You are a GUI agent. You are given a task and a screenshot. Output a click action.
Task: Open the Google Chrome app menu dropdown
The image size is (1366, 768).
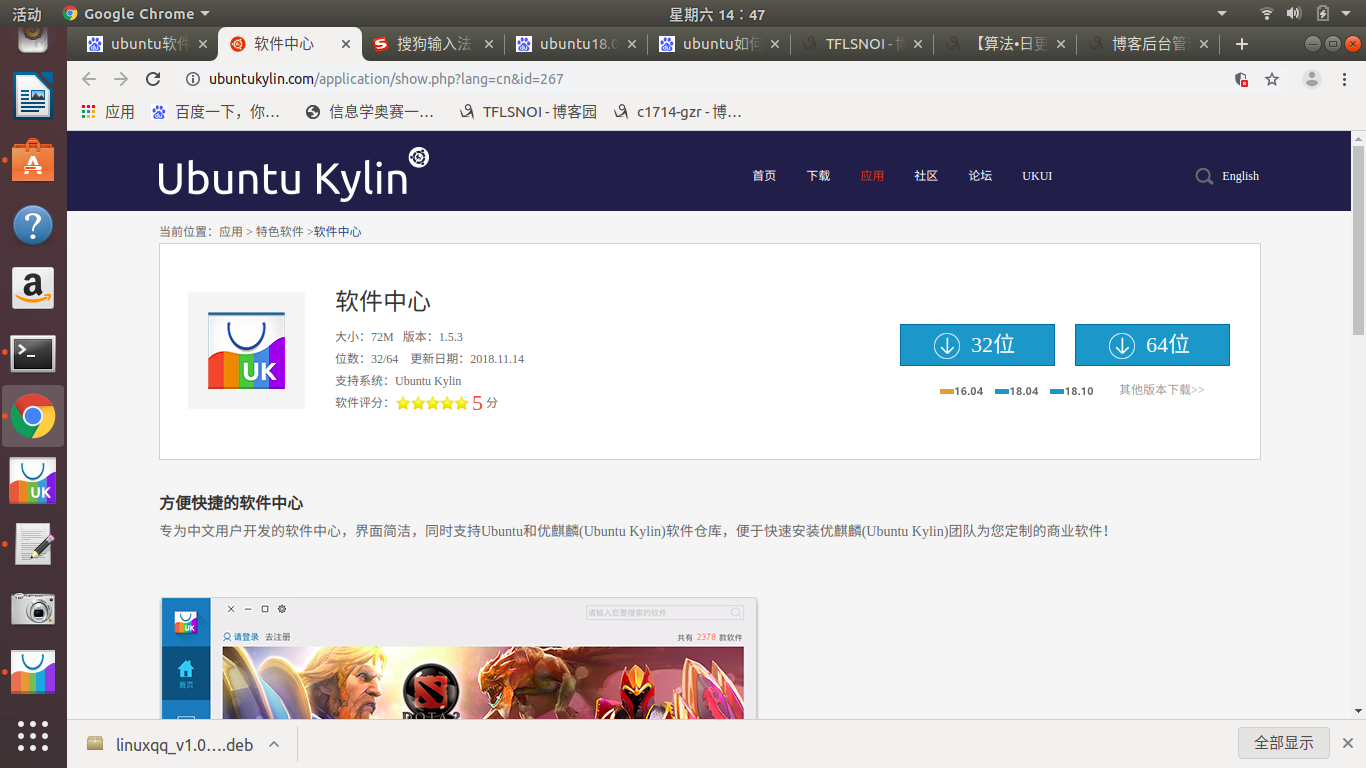point(137,14)
